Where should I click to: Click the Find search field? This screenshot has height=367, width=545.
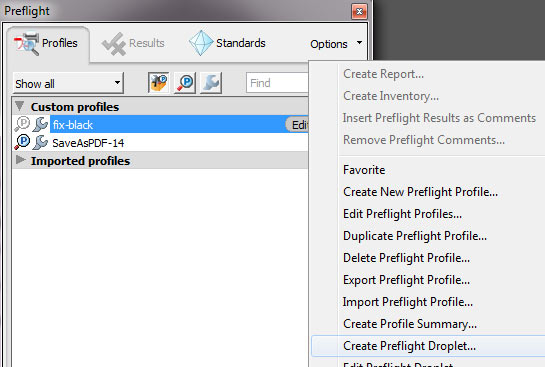point(277,83)
